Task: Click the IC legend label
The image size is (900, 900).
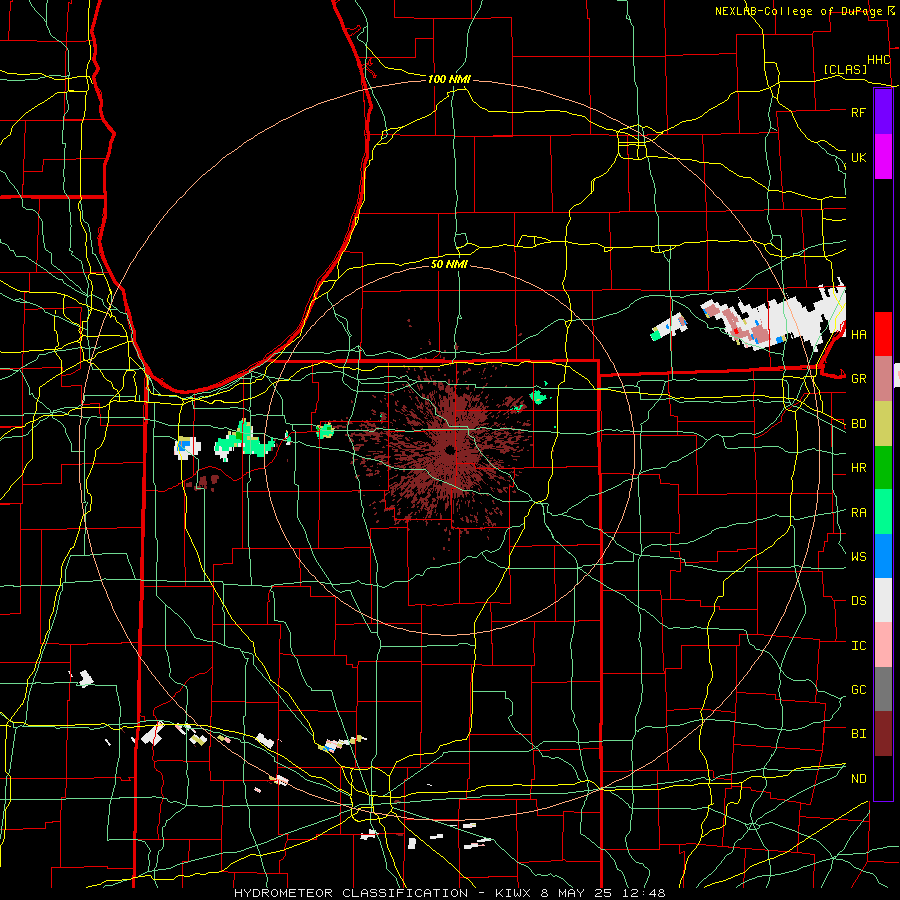Action: 858,646
